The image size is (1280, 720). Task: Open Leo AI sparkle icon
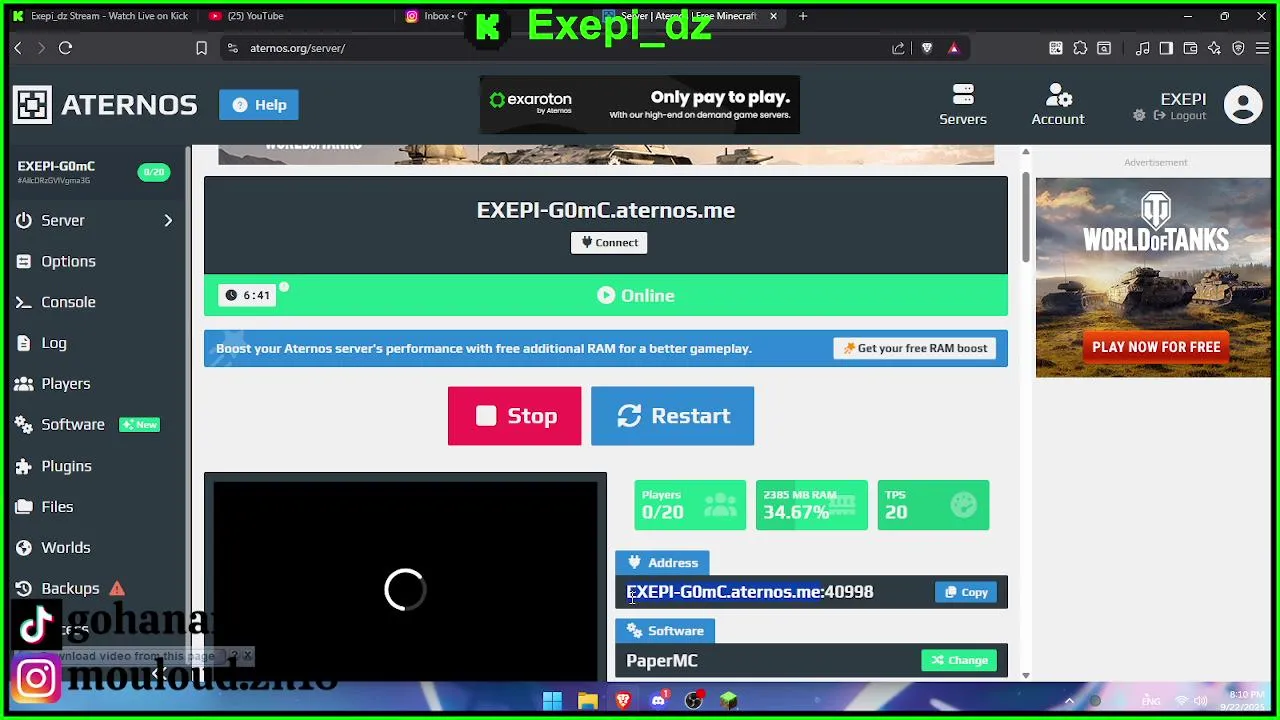click(1214, 48)
